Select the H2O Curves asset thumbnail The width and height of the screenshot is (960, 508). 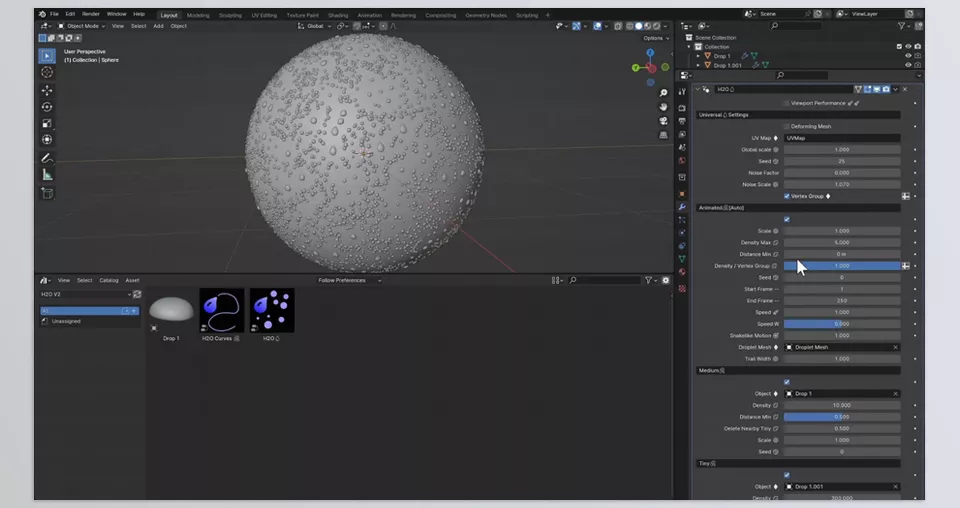(x=222, y=310)
